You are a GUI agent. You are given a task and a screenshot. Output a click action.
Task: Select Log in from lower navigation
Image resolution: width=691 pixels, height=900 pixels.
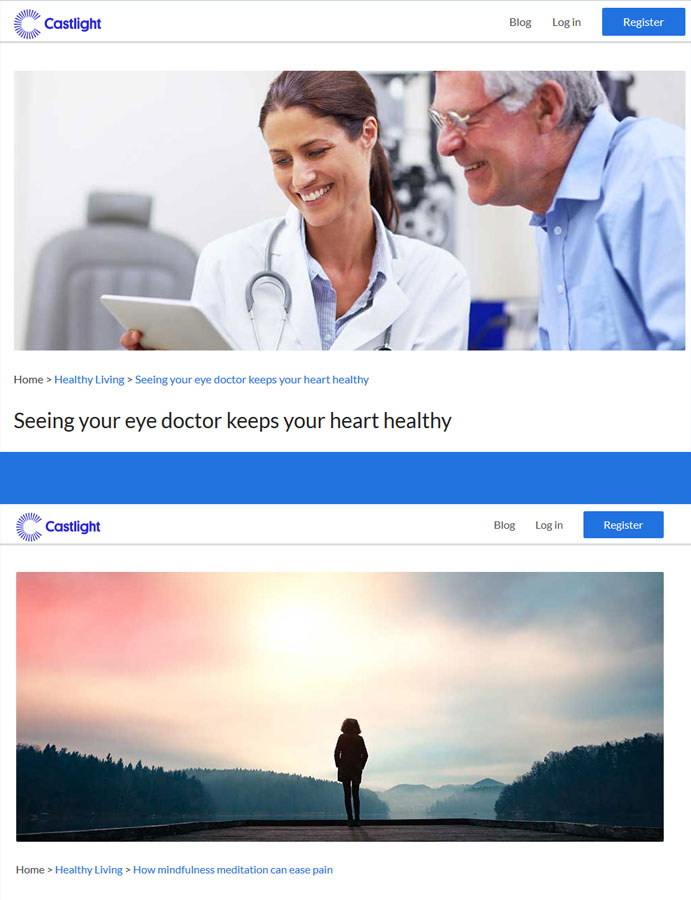[549, 525]
